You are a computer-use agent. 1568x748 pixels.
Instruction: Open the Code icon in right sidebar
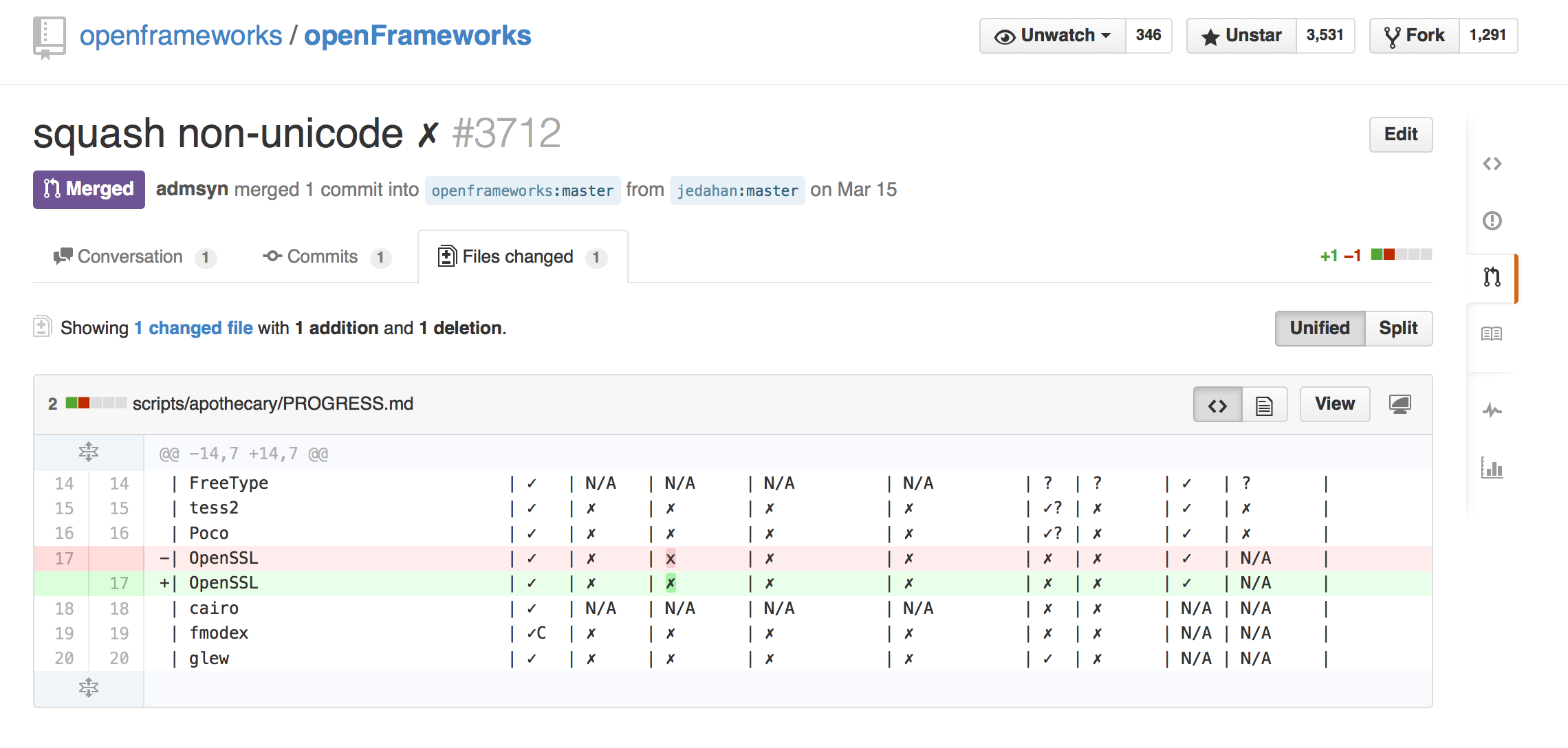tap(1492, 164)
